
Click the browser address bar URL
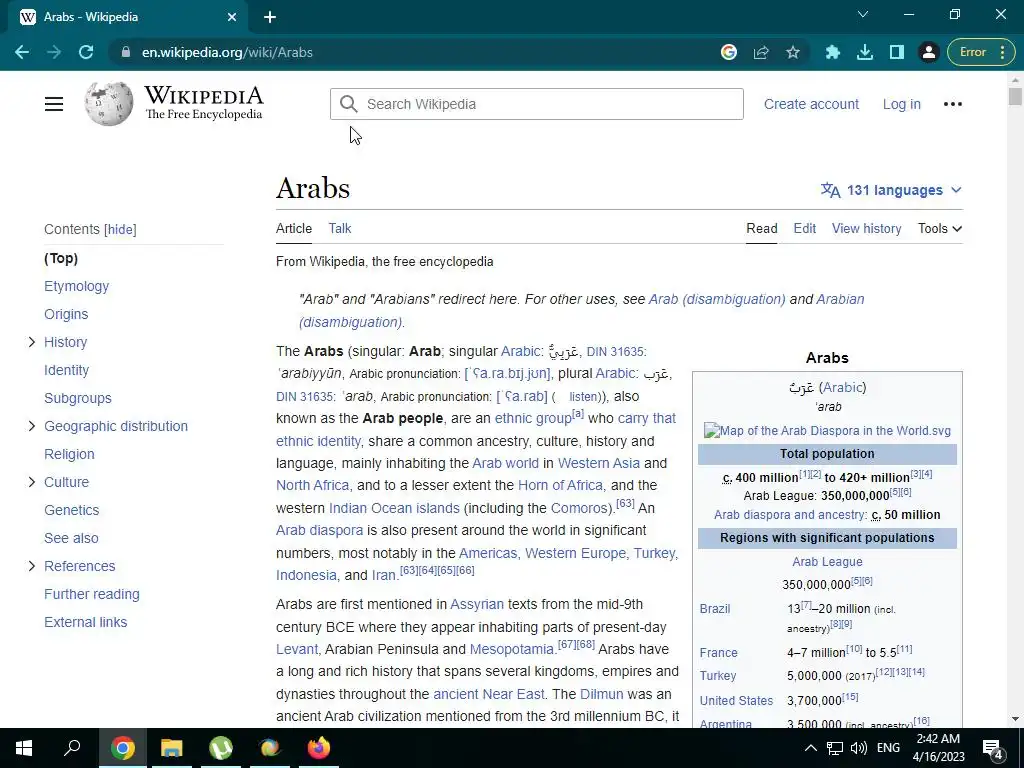click(227, 52)
